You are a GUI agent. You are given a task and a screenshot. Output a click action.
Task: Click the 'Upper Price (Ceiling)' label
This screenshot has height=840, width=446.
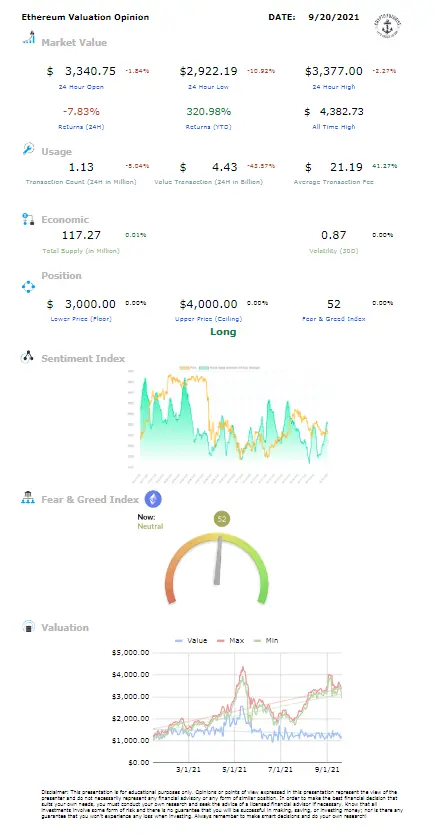tap(209, 319)
